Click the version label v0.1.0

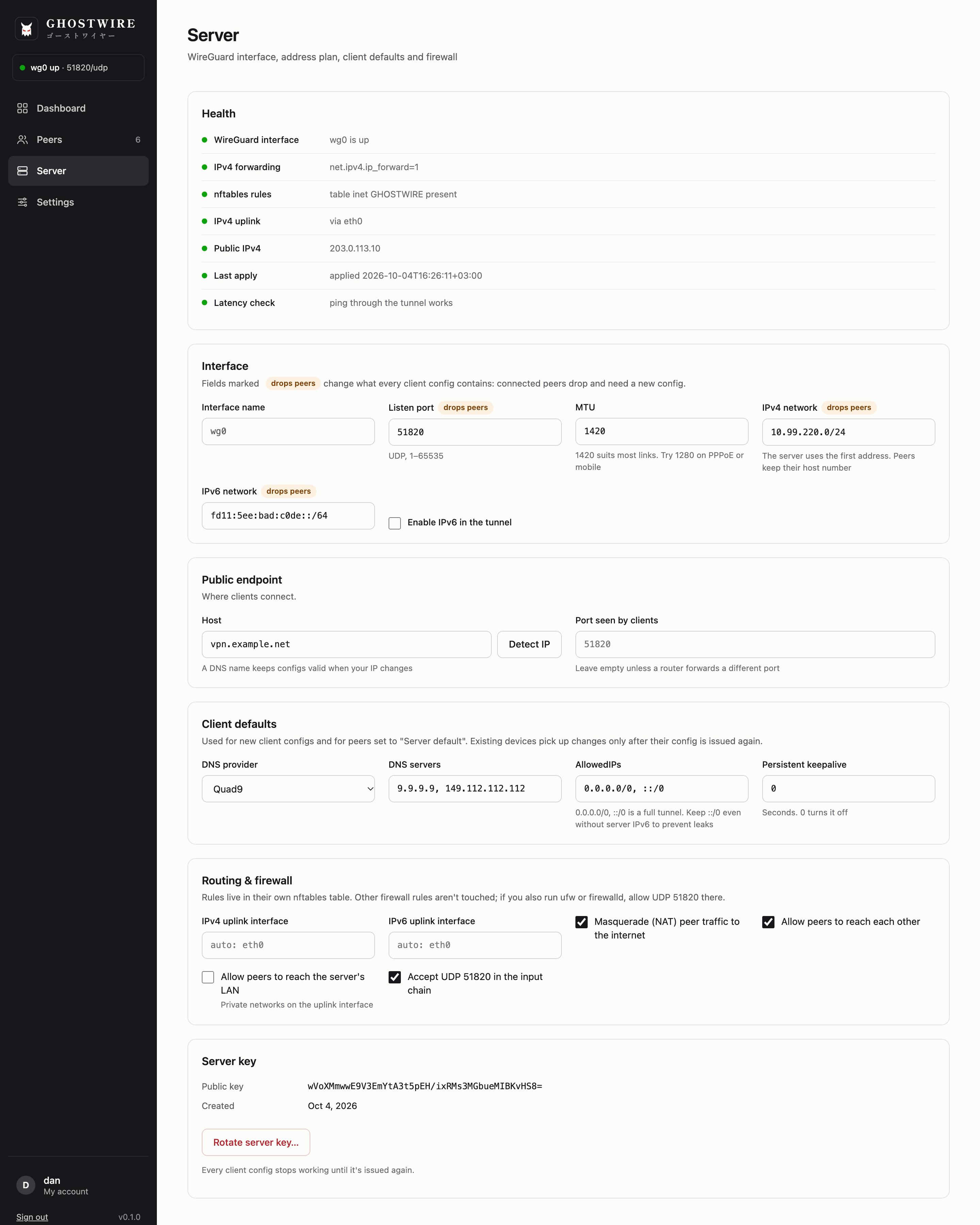pyautogui.click(x=129, y=1217)
